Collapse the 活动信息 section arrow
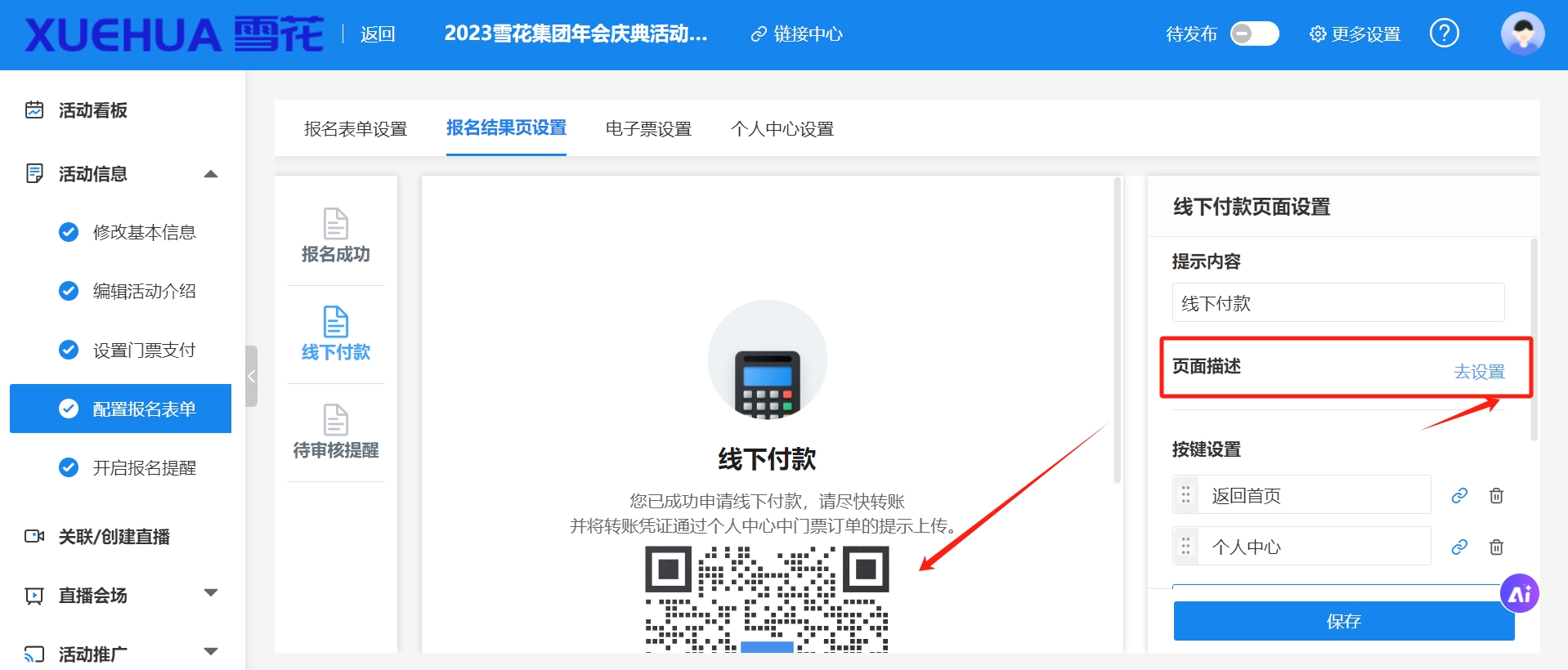 [x=211, y=173]
